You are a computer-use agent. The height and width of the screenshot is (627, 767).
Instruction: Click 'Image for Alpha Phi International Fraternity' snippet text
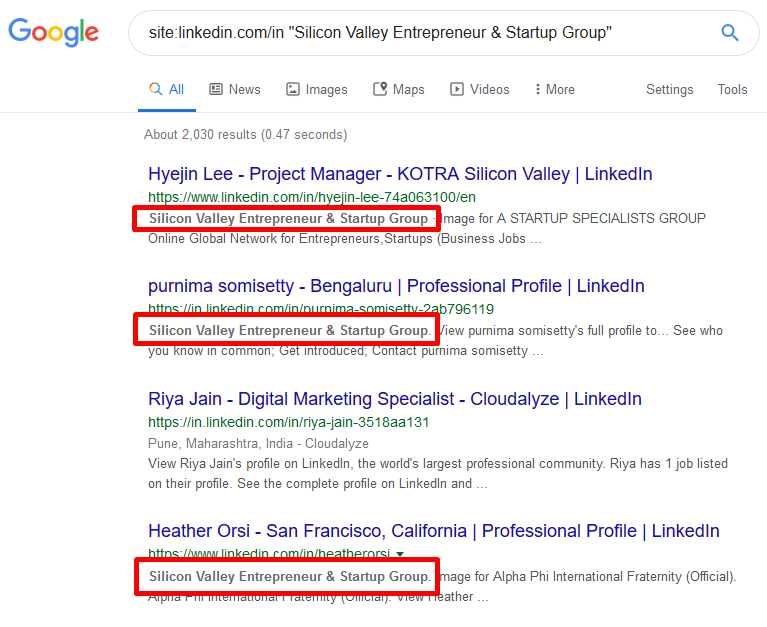click(x=588, y=577)
